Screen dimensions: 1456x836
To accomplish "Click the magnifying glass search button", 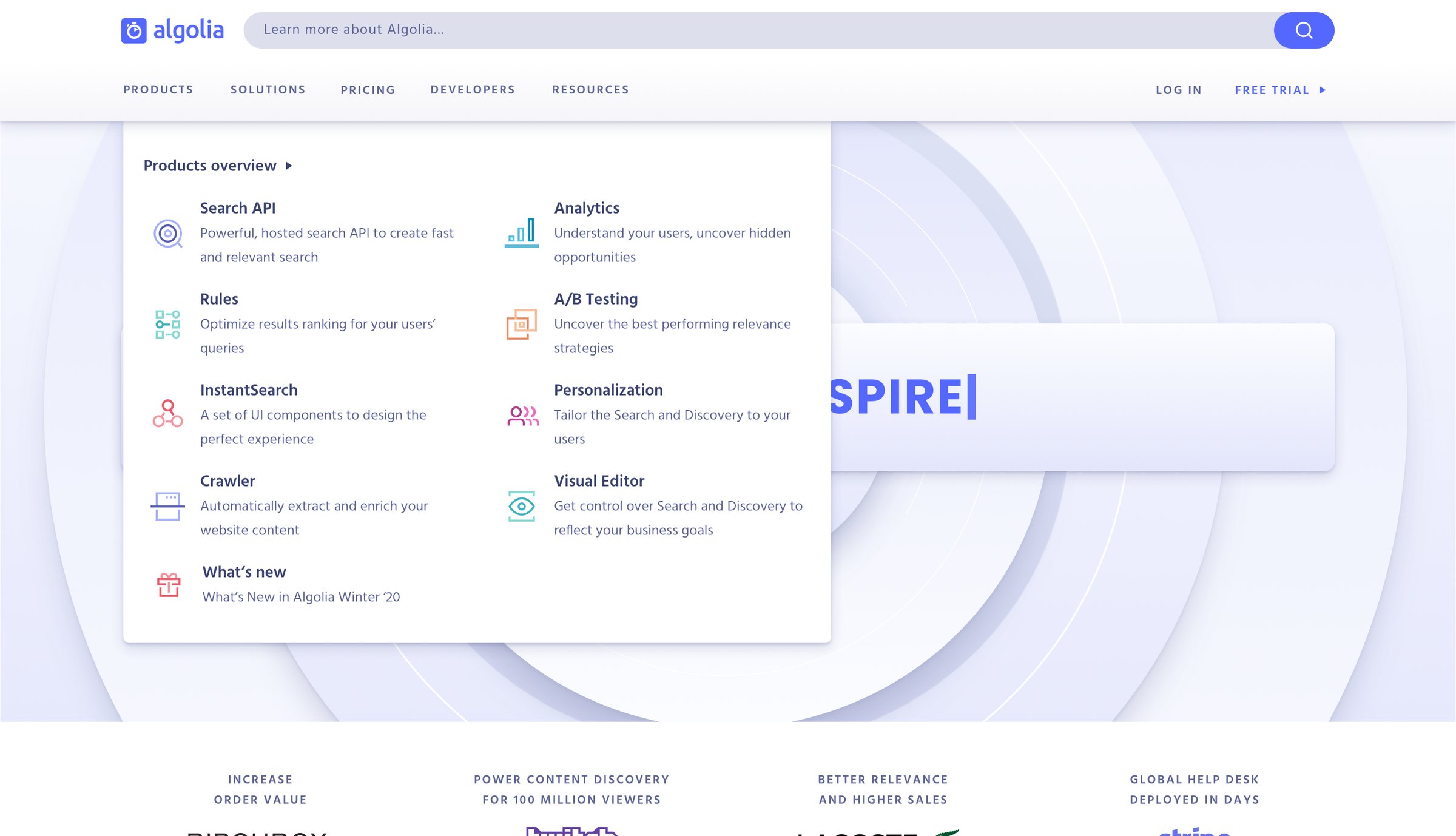I will tap(1304, 30).
